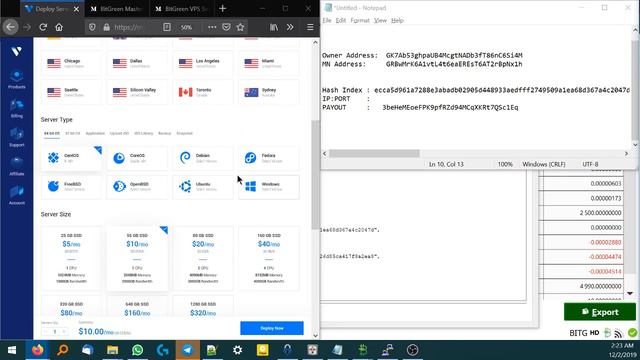Click the Vultr page vertical scrollbar
This screenshot has width=640, height=360.
tap(315, 175)
